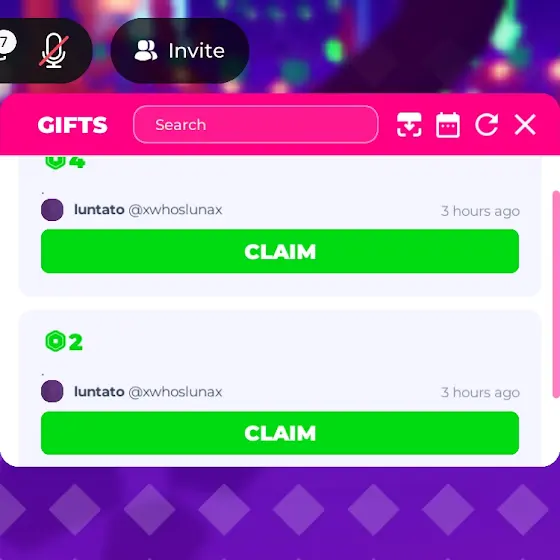Screen dimensions: 560x560
Task: Click luntato's avatar on second gift
Action: [52, 391]
